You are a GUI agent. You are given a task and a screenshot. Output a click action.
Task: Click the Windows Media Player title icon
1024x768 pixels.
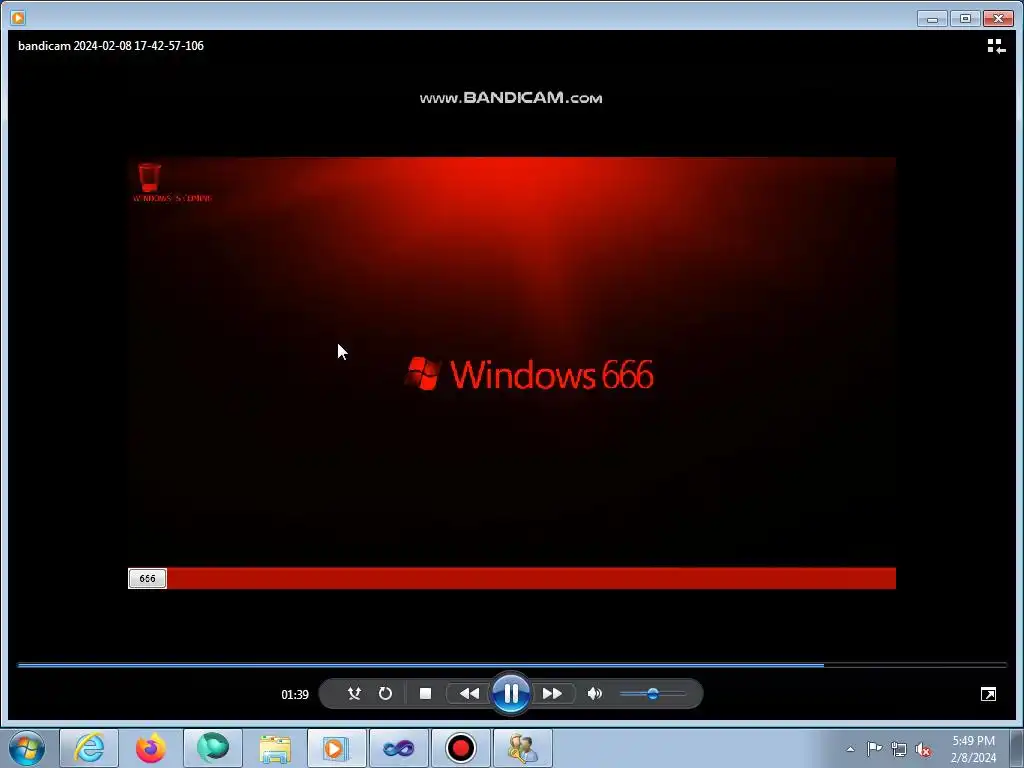coord(18,18)
